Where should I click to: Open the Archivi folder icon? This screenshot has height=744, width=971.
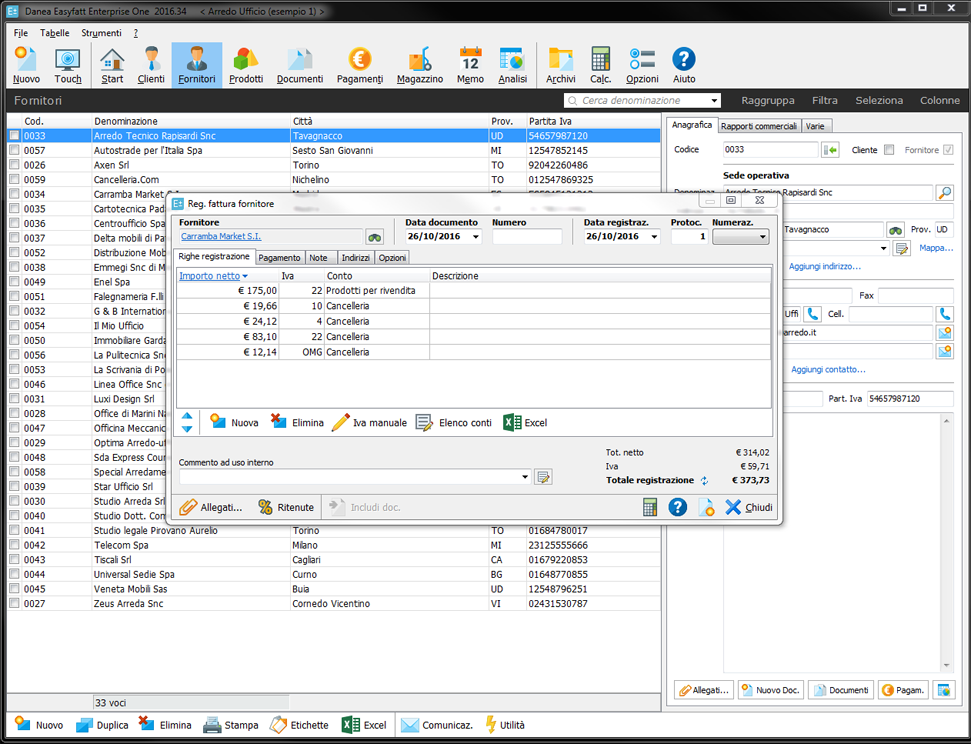point(560,65)
